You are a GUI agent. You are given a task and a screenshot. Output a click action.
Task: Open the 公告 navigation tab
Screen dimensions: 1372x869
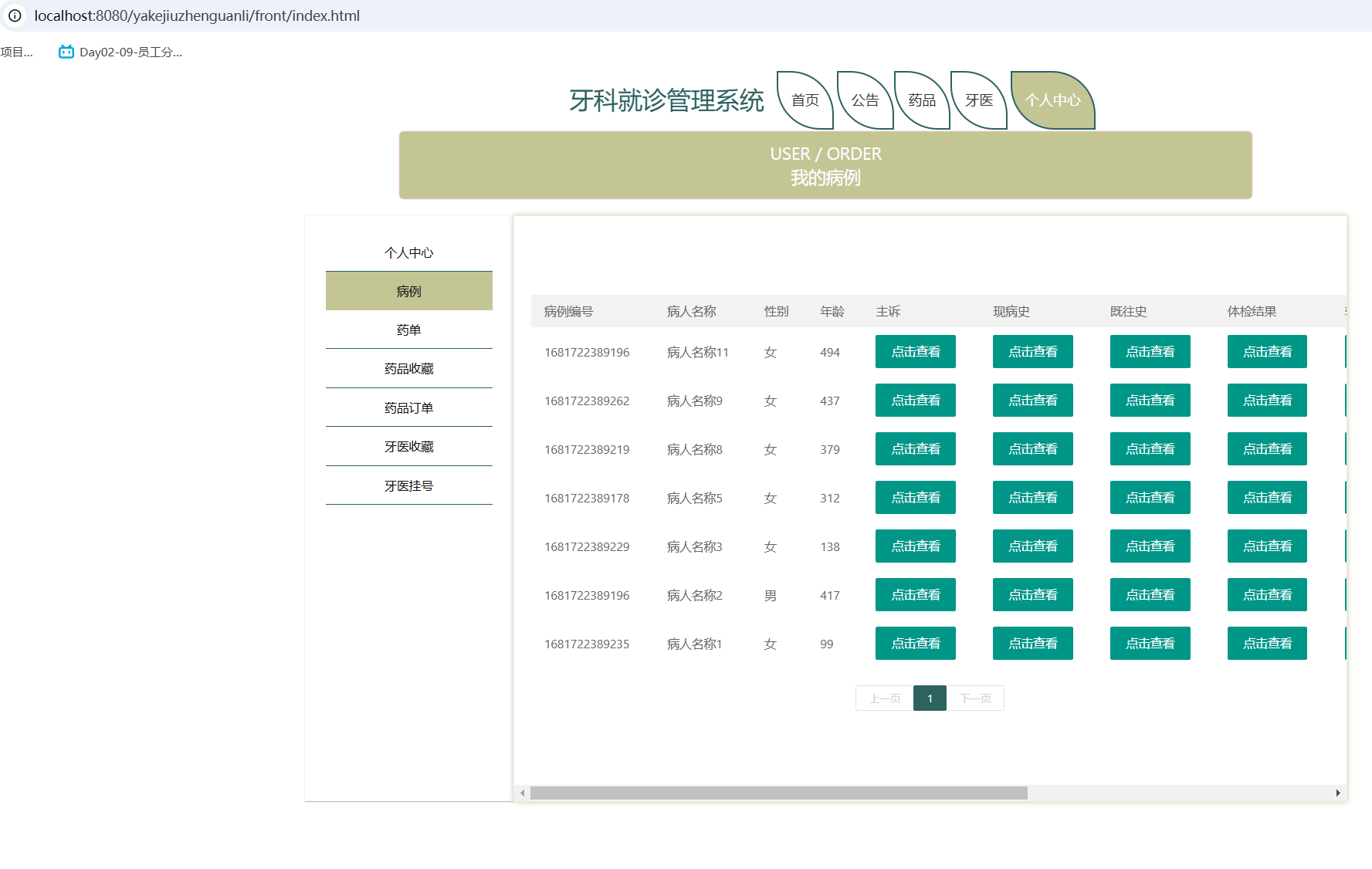point(865,100)
